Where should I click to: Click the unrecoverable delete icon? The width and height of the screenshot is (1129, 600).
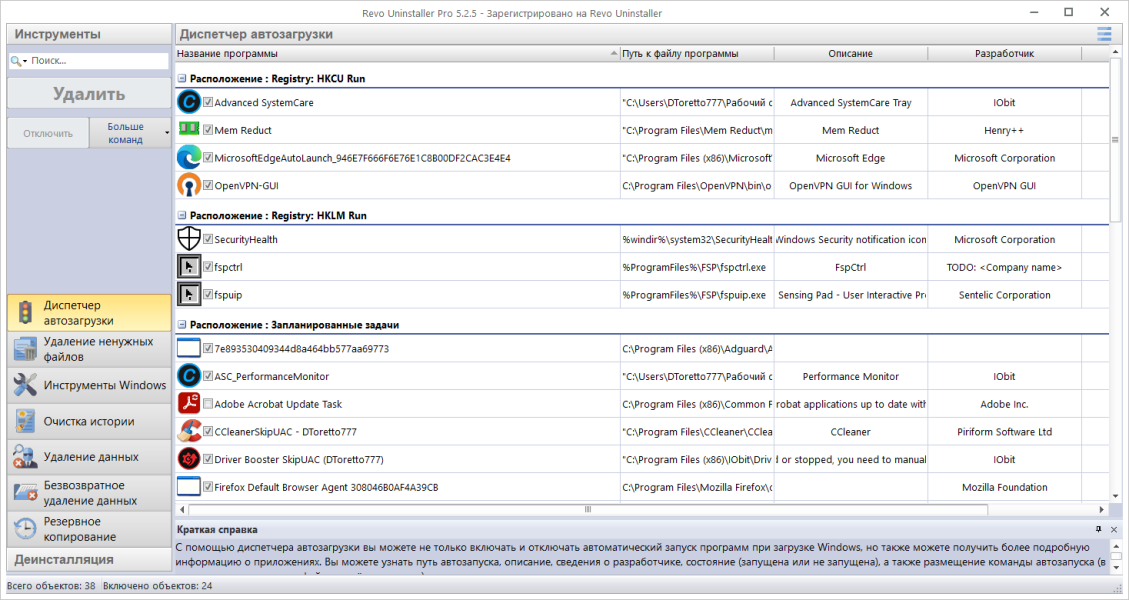[x=25, y=493]
